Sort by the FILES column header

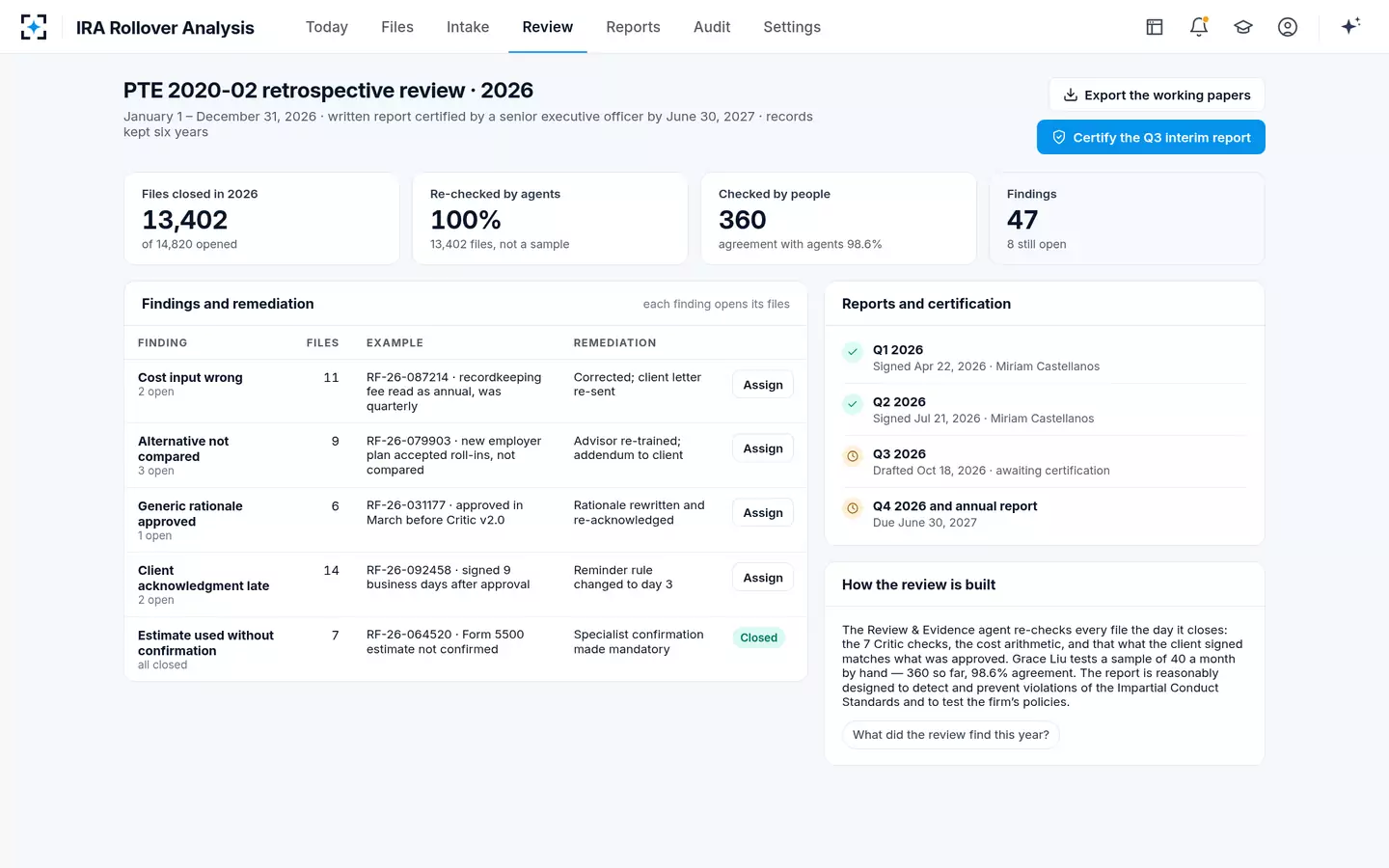coord(322,342)
